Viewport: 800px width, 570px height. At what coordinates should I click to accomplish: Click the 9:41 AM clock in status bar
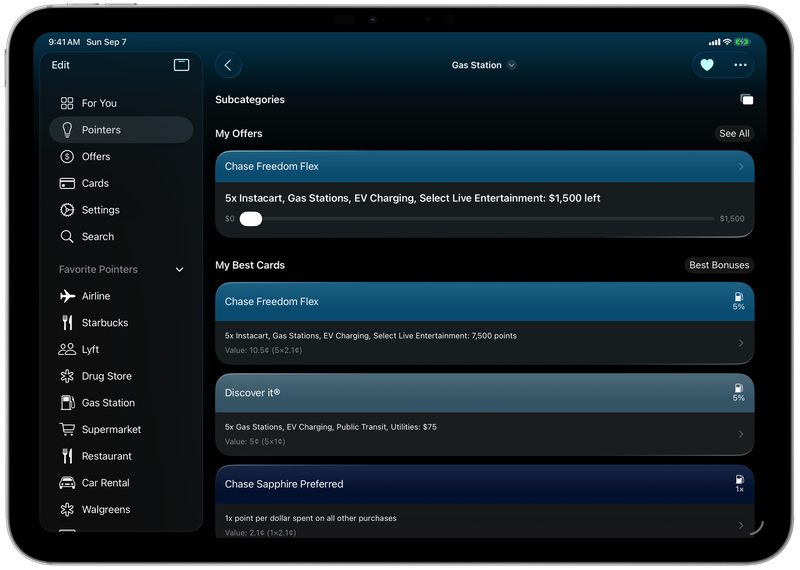point(64,42)
